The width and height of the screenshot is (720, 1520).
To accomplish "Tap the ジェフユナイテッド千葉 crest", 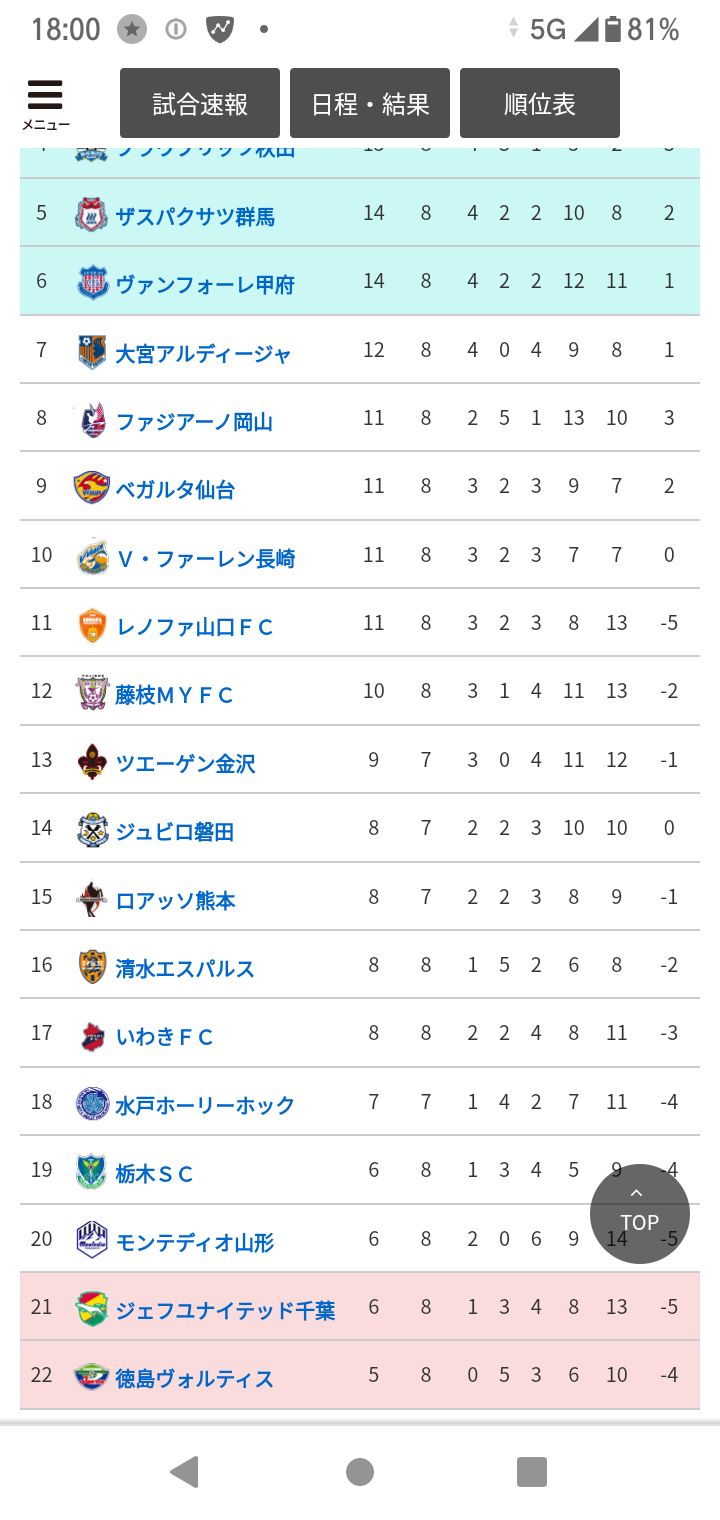I will (92, 1309).
